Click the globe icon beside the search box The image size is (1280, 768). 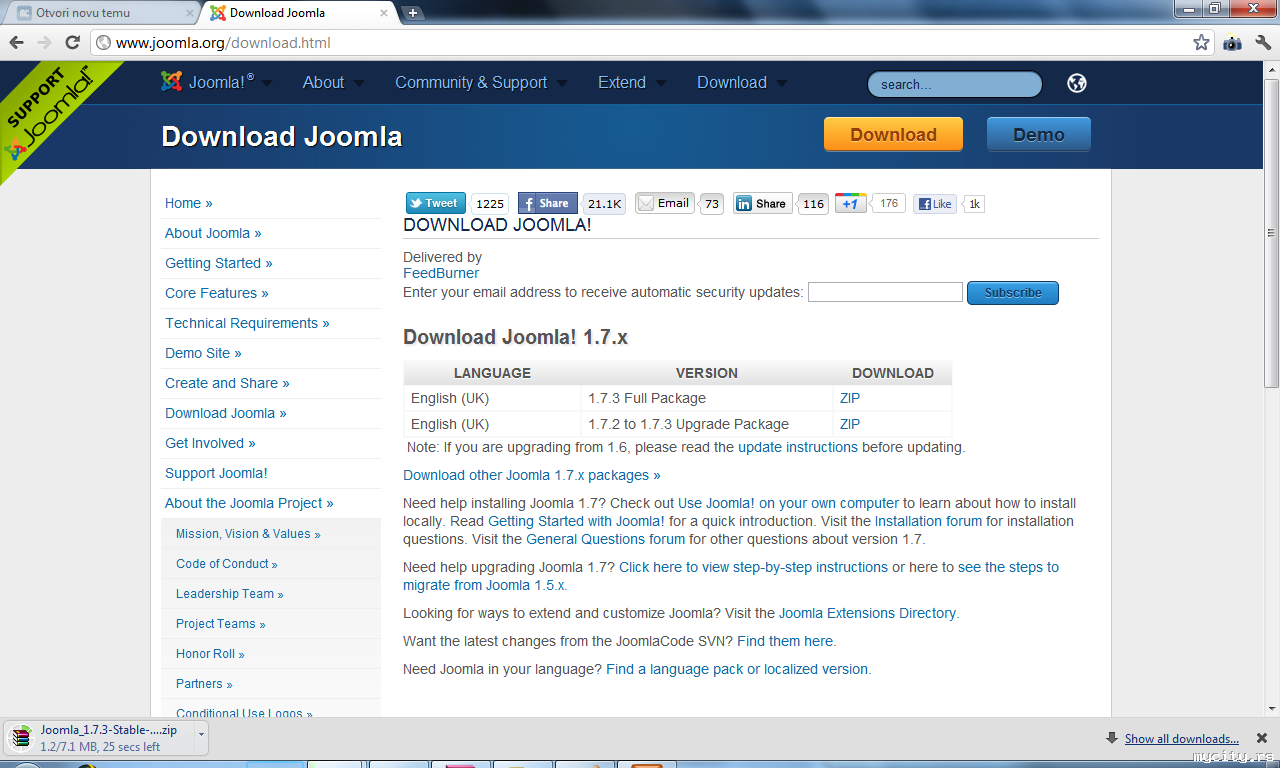[x=1077, y=83]
